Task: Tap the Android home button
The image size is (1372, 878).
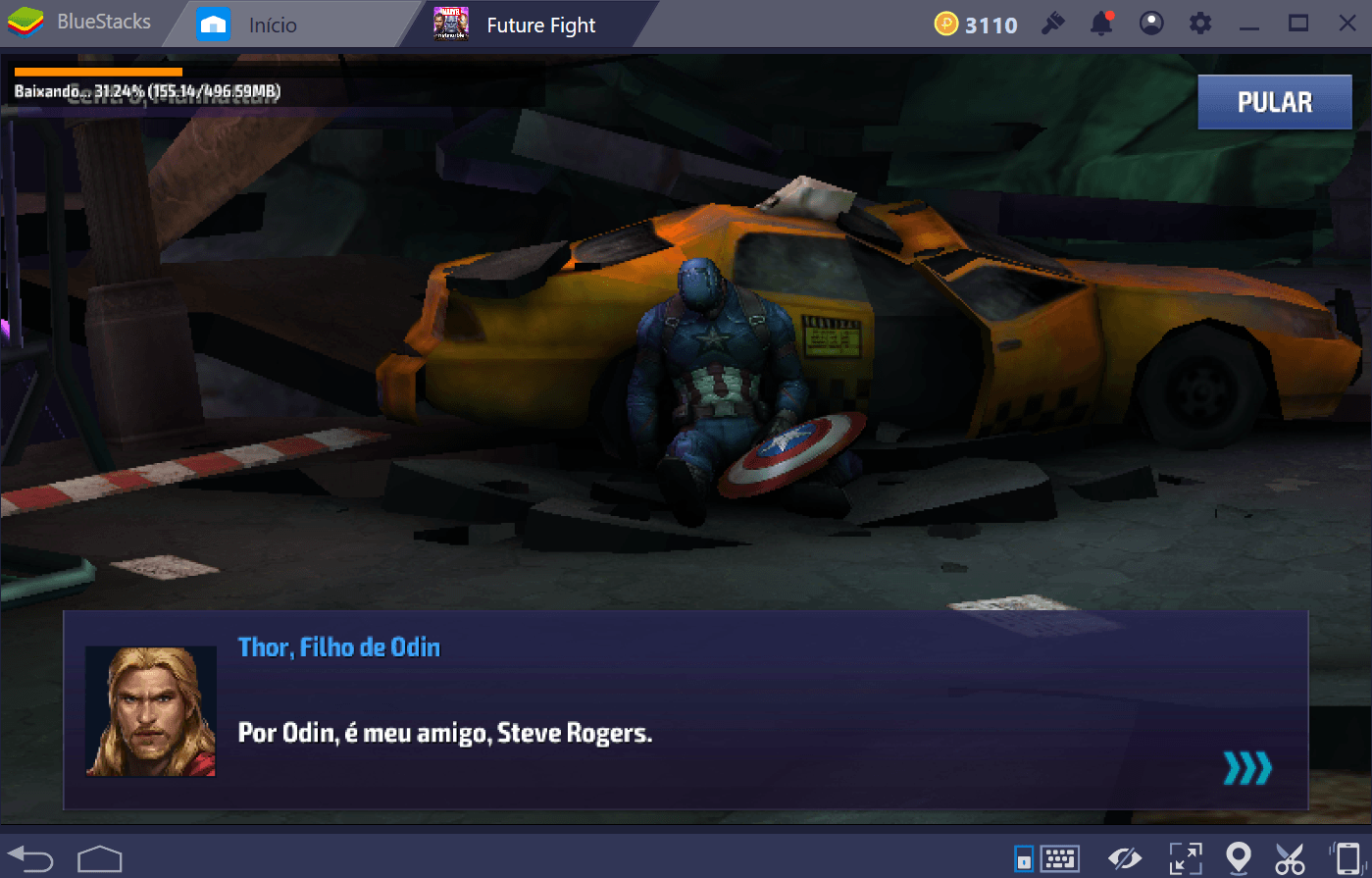Action: [x=100, y=858]
